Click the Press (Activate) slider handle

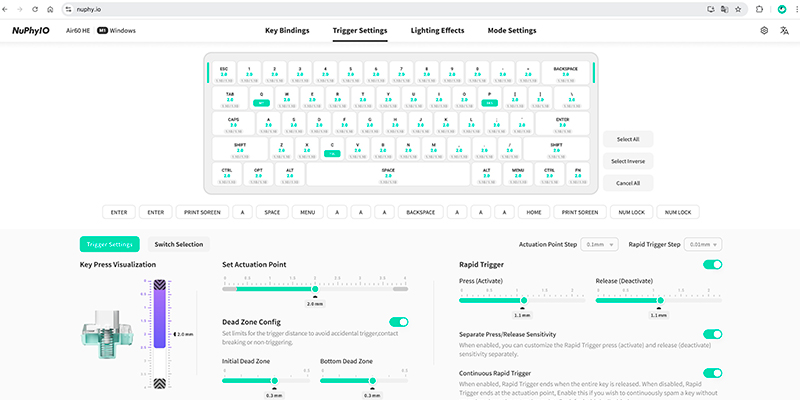523,301
